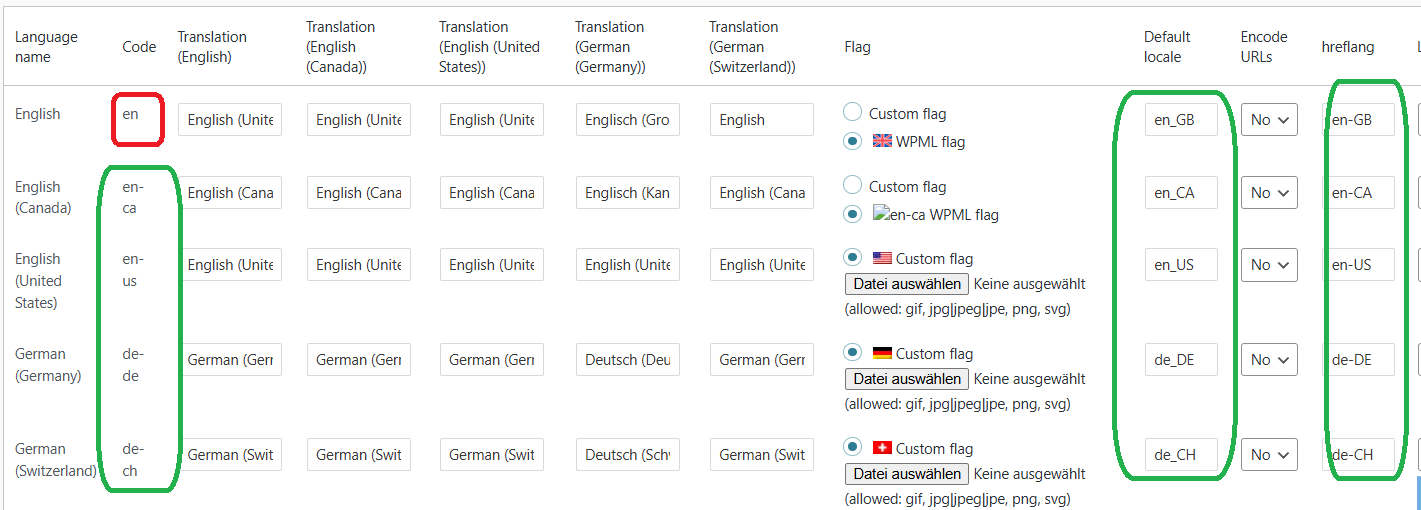Viewport: 1421px width, 510px height.
Task: Select Custom flag radio in the English row
Action: (x=852, y=113)
